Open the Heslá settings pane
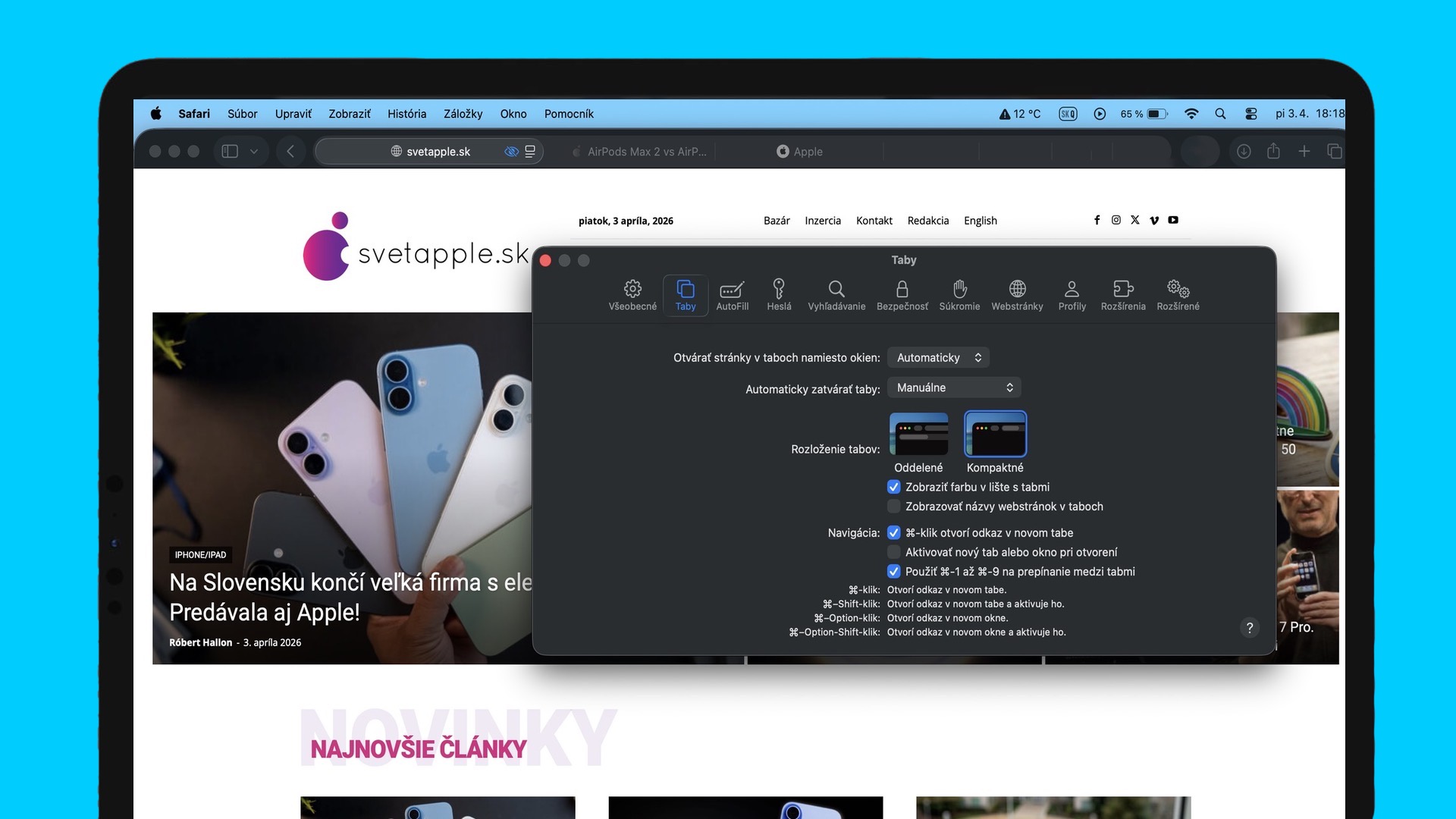1456x819 pixels. coord(778,295)
